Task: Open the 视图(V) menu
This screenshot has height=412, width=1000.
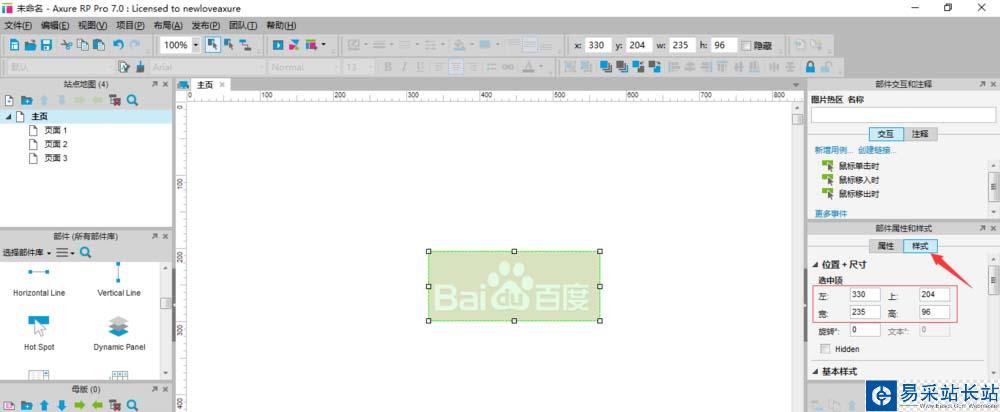Action: pos(92,26)
